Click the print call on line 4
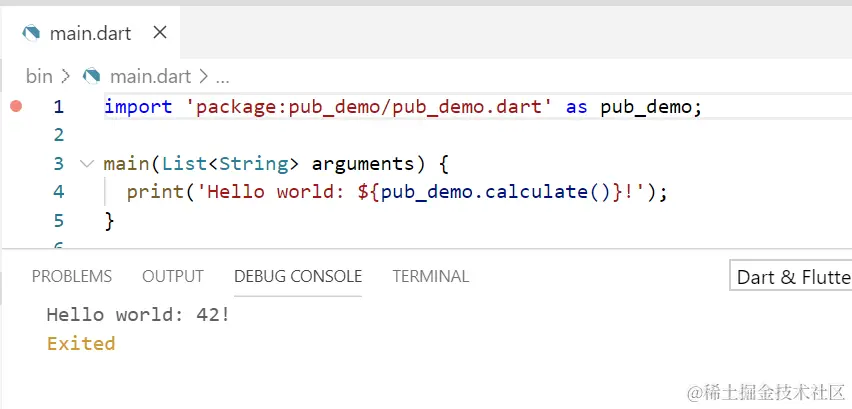The width and height of the screenshot is (852, 409). coord(155,192)
